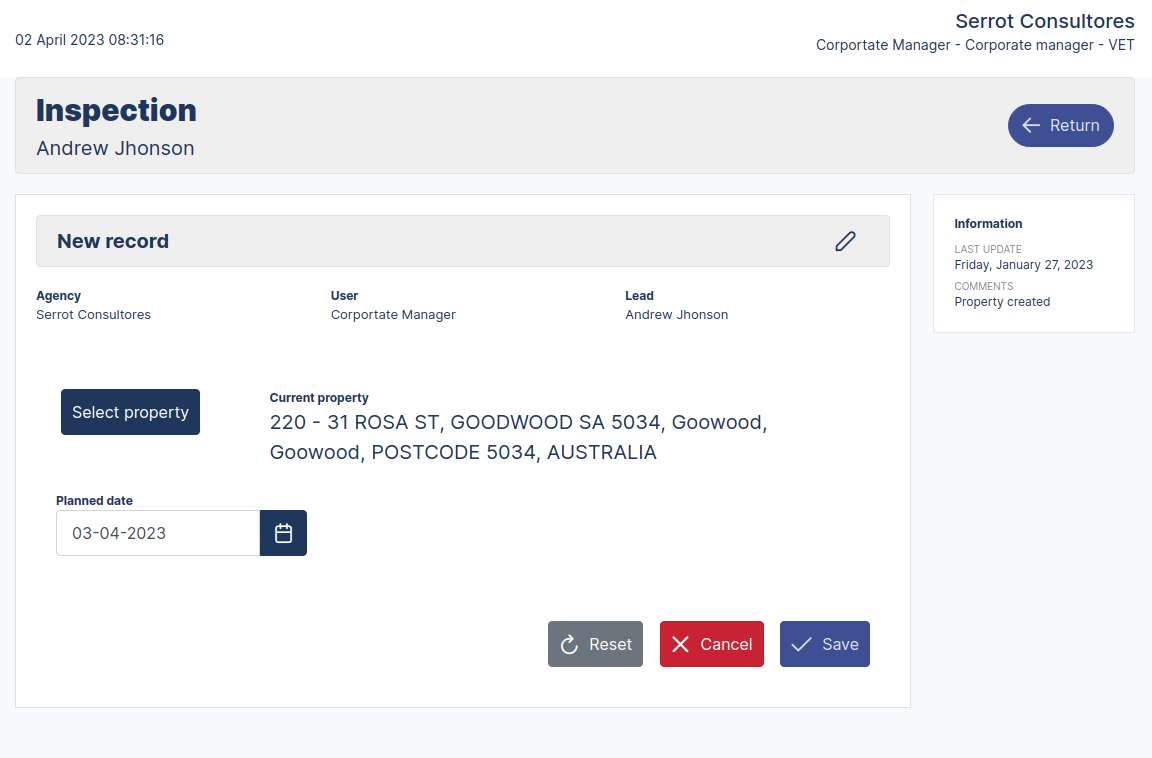The height and width of the screenshot is (758, 1152).
Task: Click the pencil edit icon in New record
Action: coord(845,241)
